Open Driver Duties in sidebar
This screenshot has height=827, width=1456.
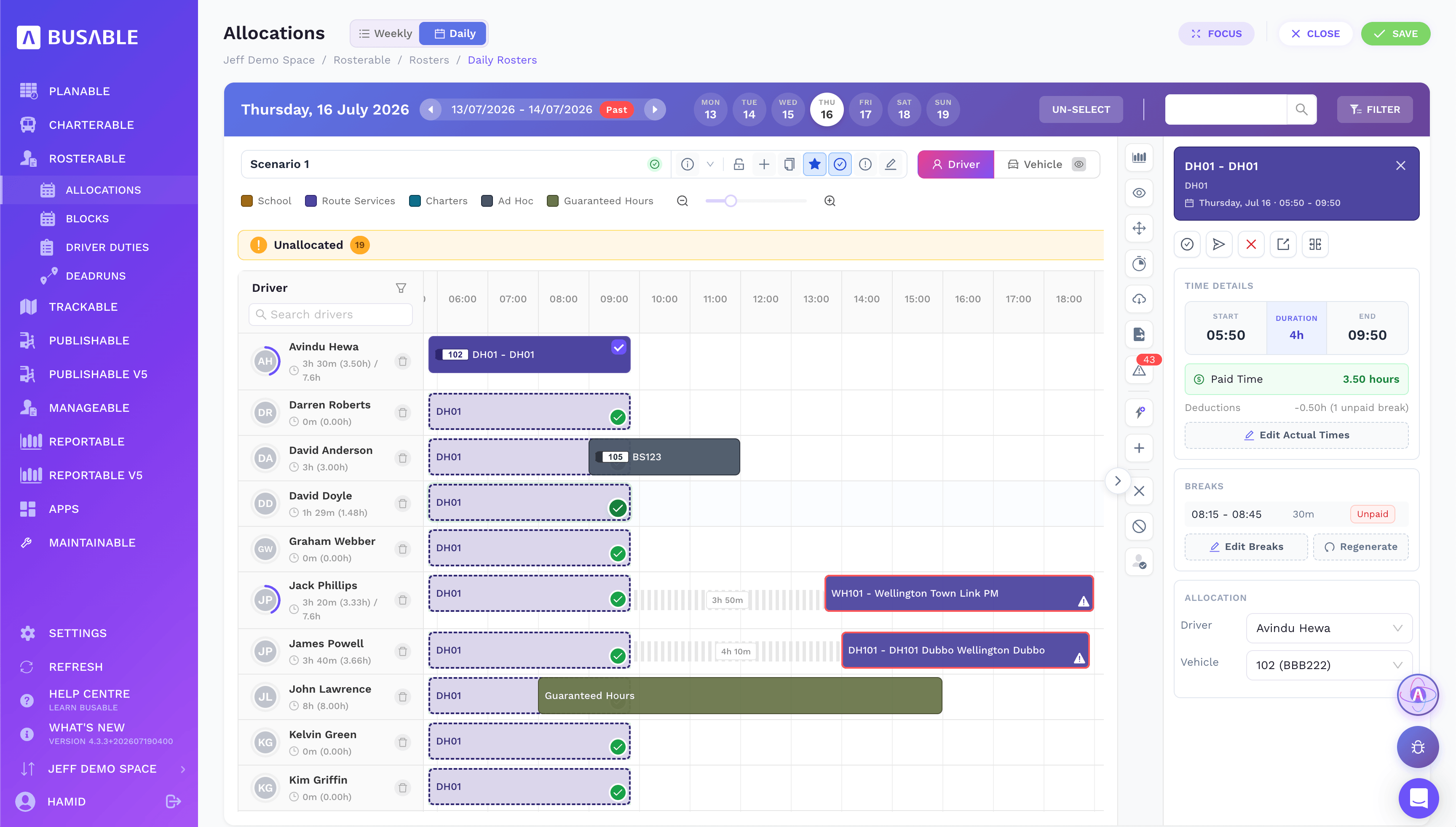tap(107, 247)
